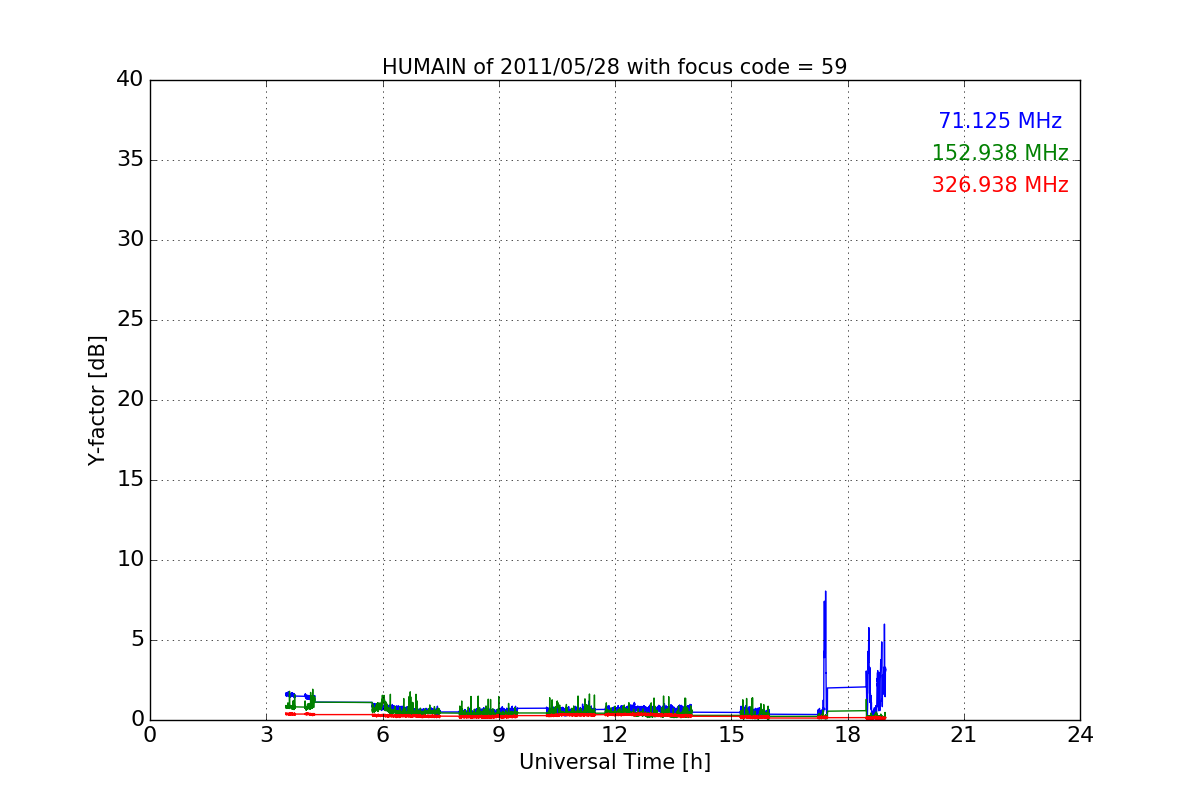Click the x-axis tick label '18'
This screenshot has width=1200, height=800.
pos(848,735)
